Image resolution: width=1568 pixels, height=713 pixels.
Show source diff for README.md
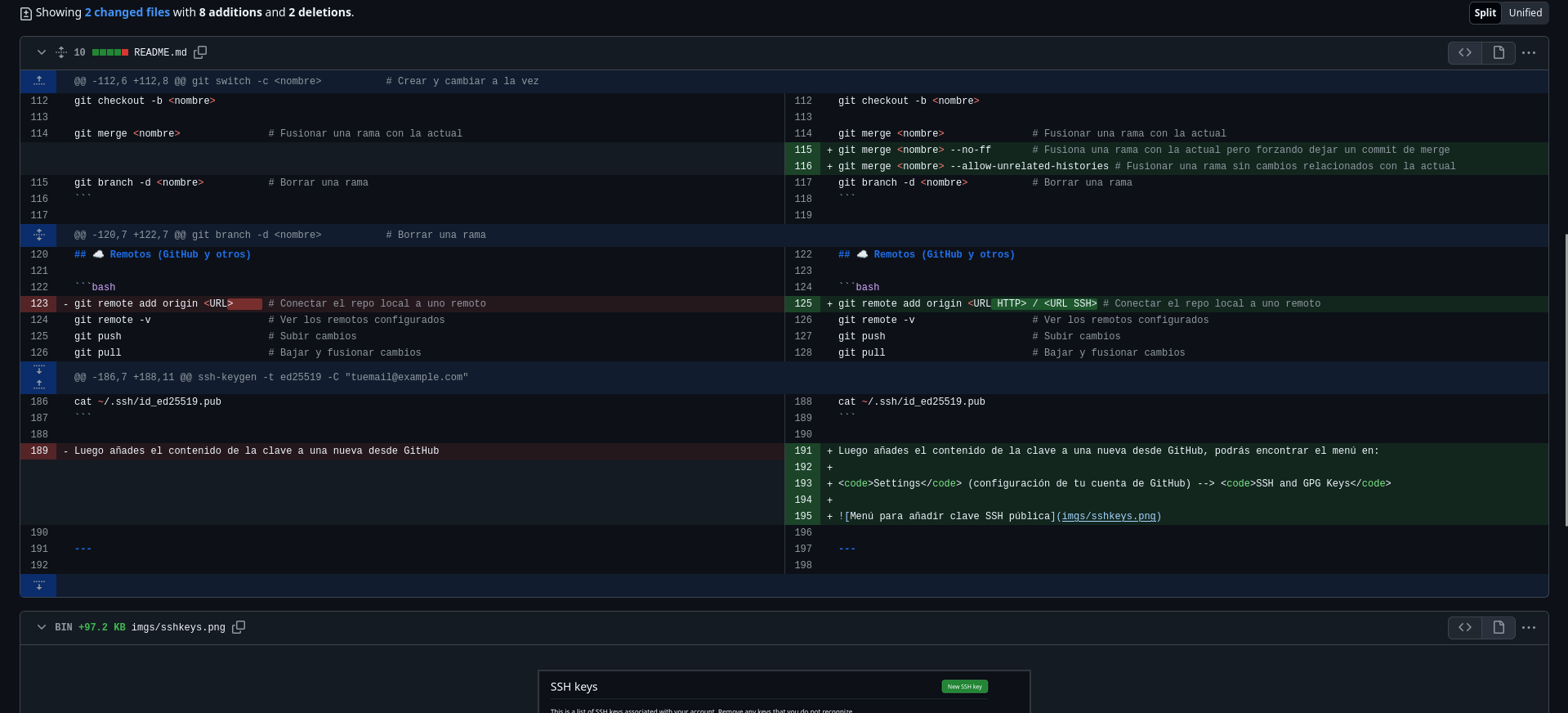(1465, 52)
